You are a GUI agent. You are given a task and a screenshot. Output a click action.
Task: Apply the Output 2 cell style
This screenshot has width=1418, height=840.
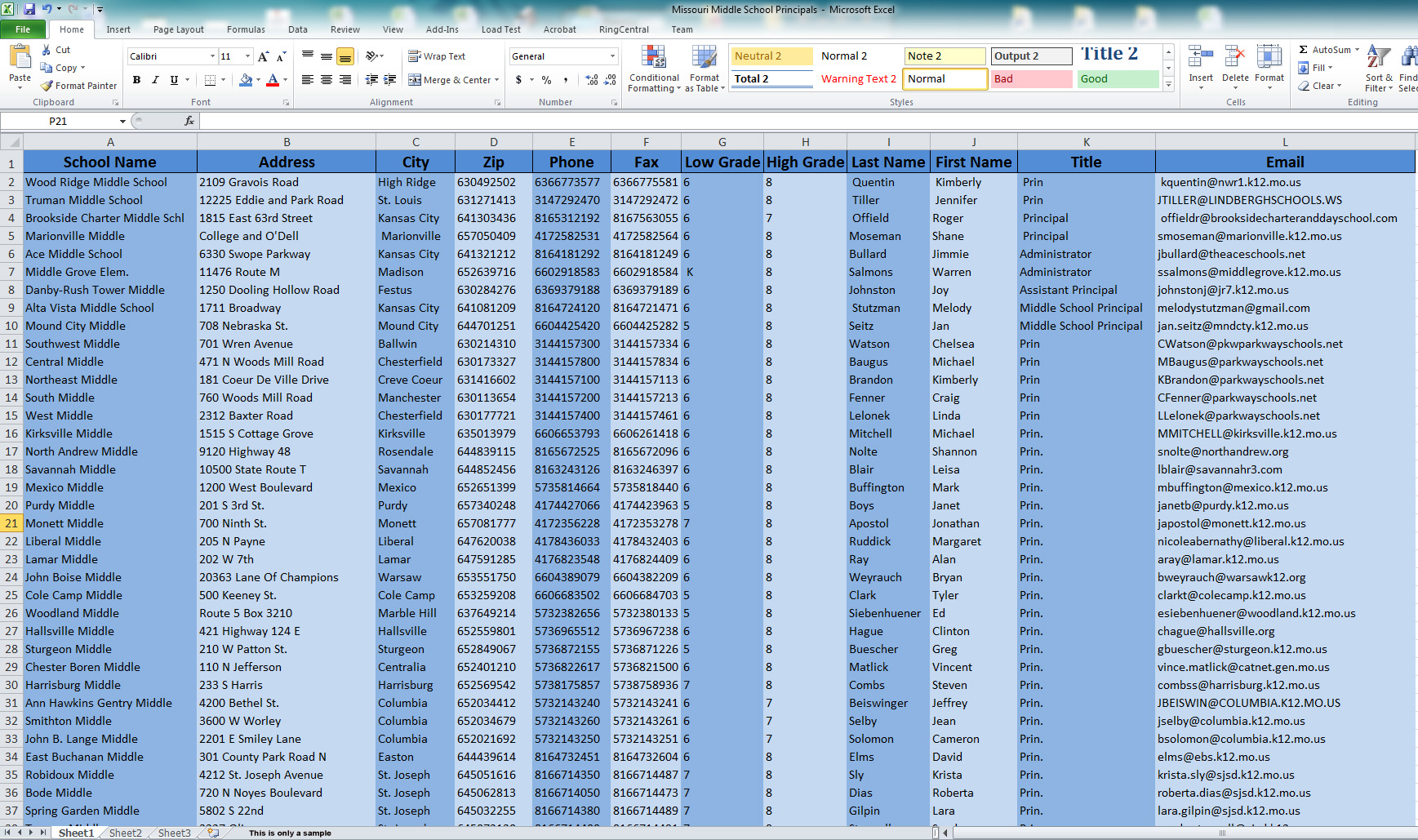tap(1032, 56)
